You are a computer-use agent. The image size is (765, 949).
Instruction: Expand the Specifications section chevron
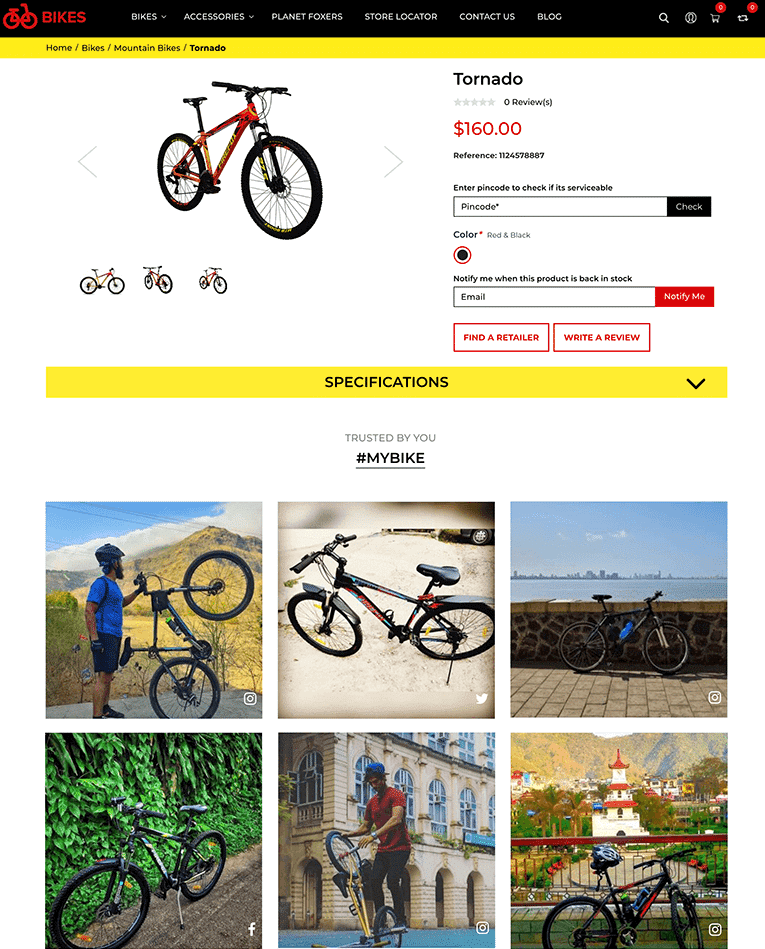click(696, 383)
